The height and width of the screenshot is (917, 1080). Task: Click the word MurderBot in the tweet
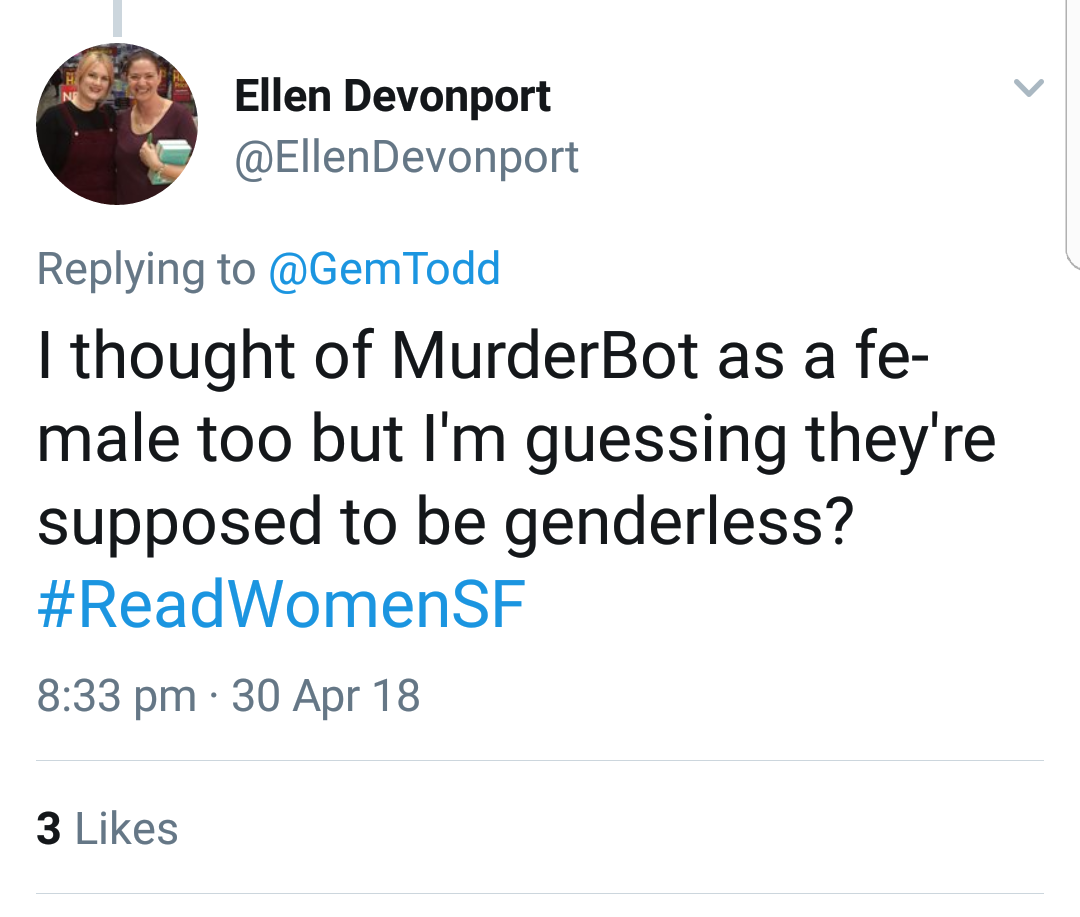[x=545, y=357]
